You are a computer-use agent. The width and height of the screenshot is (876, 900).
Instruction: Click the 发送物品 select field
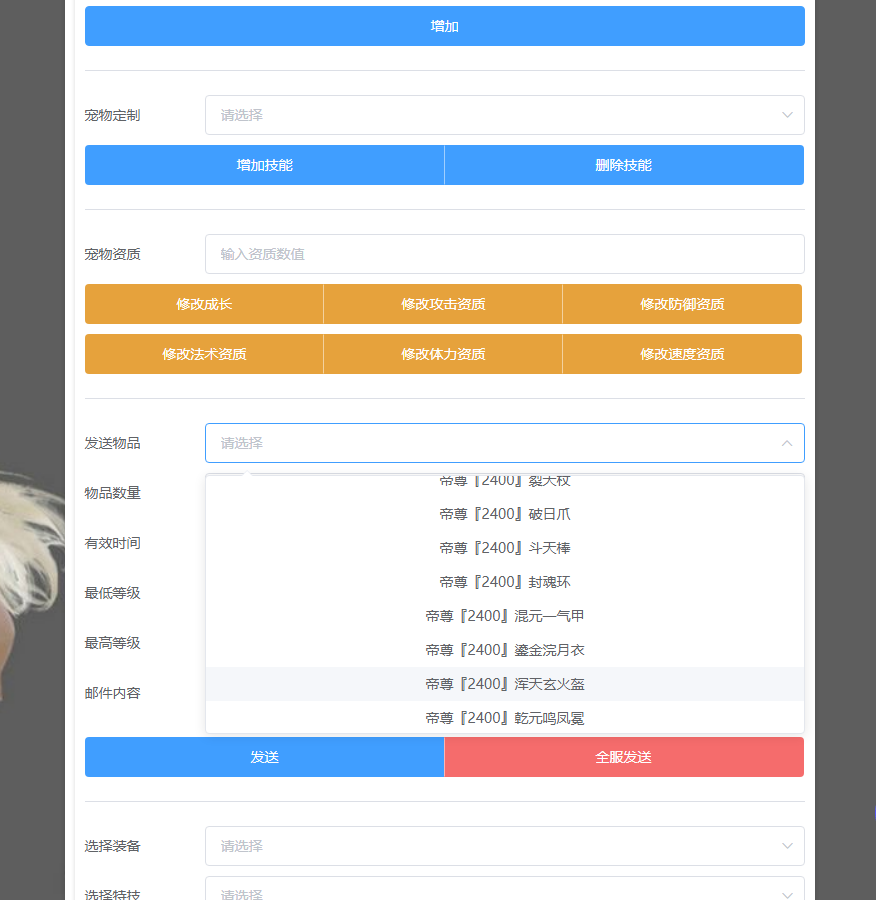coord(490,443)
